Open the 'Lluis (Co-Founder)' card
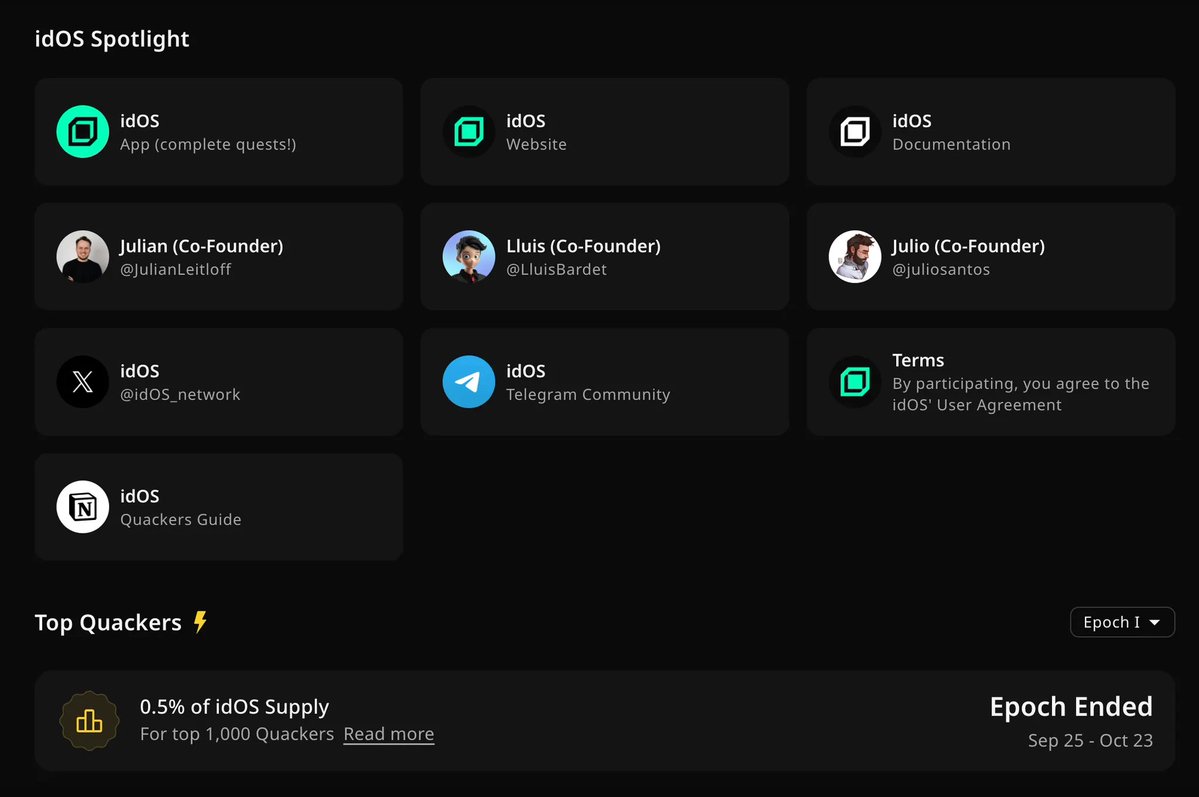This screenshot has width=1199, height=797. tap(605, 257)
